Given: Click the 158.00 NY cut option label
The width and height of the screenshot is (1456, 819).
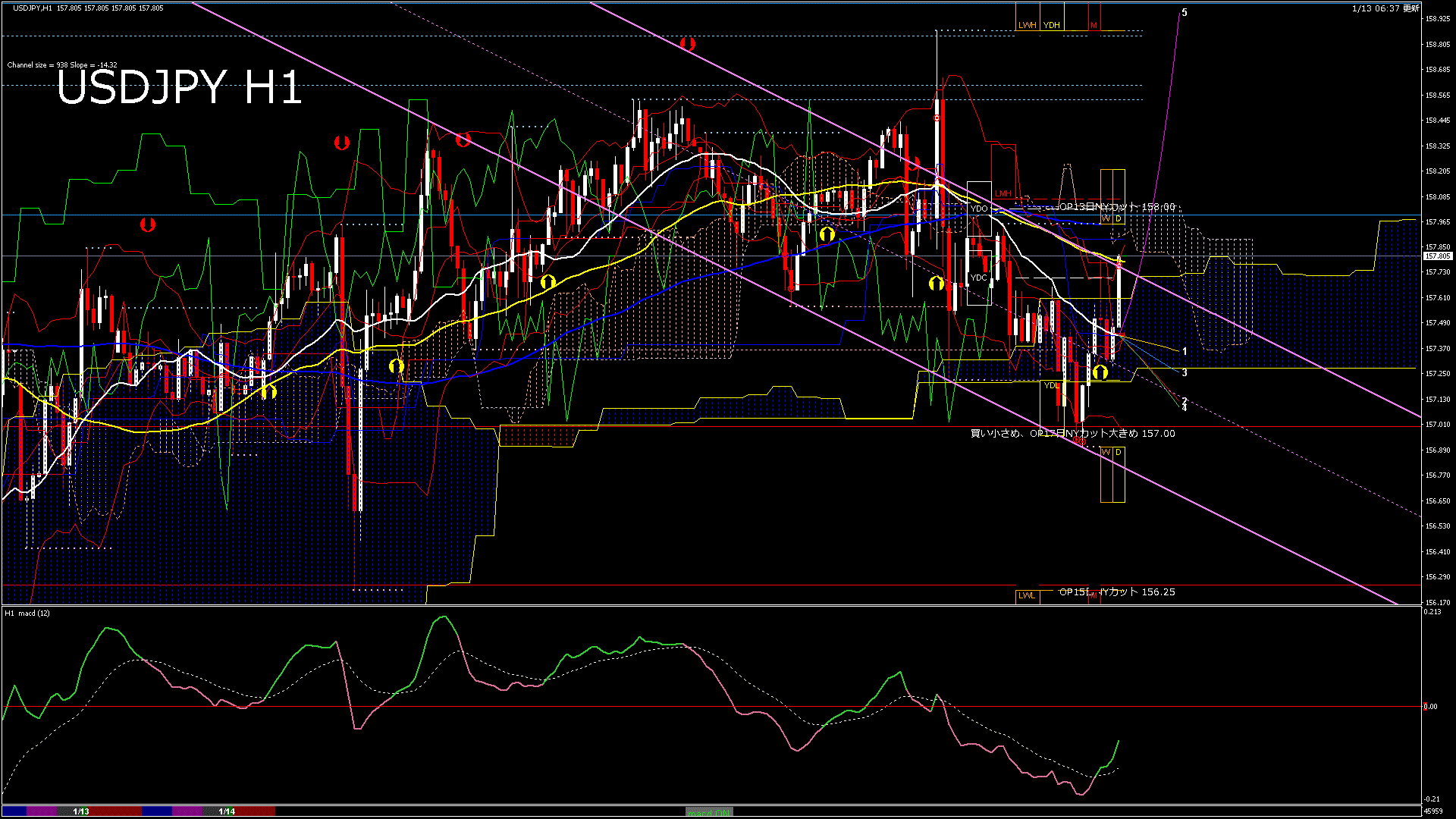Looking at the screenshot, I should point(1116,207).
